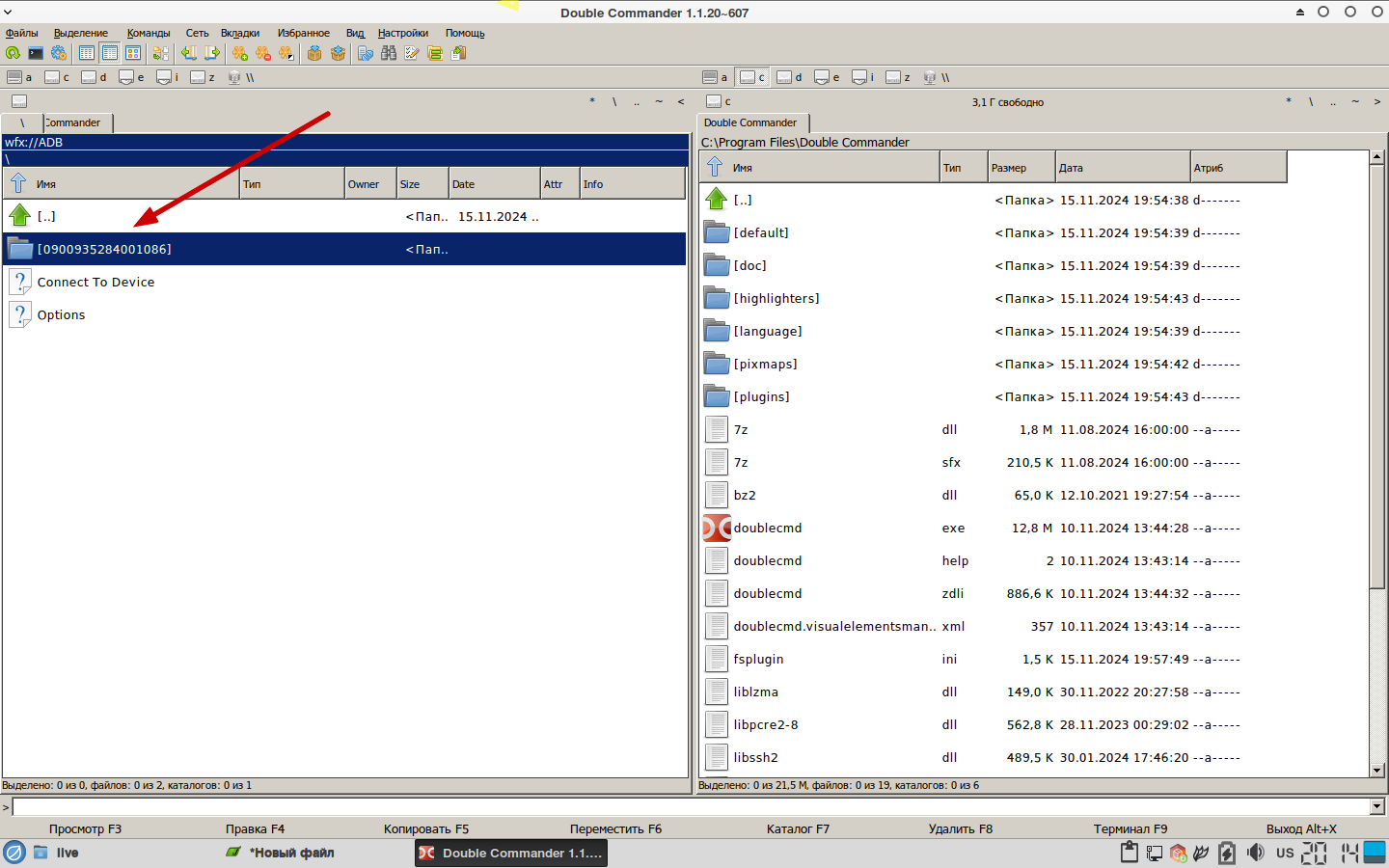Open network drive in left drive bar

(x=241, y=77)
